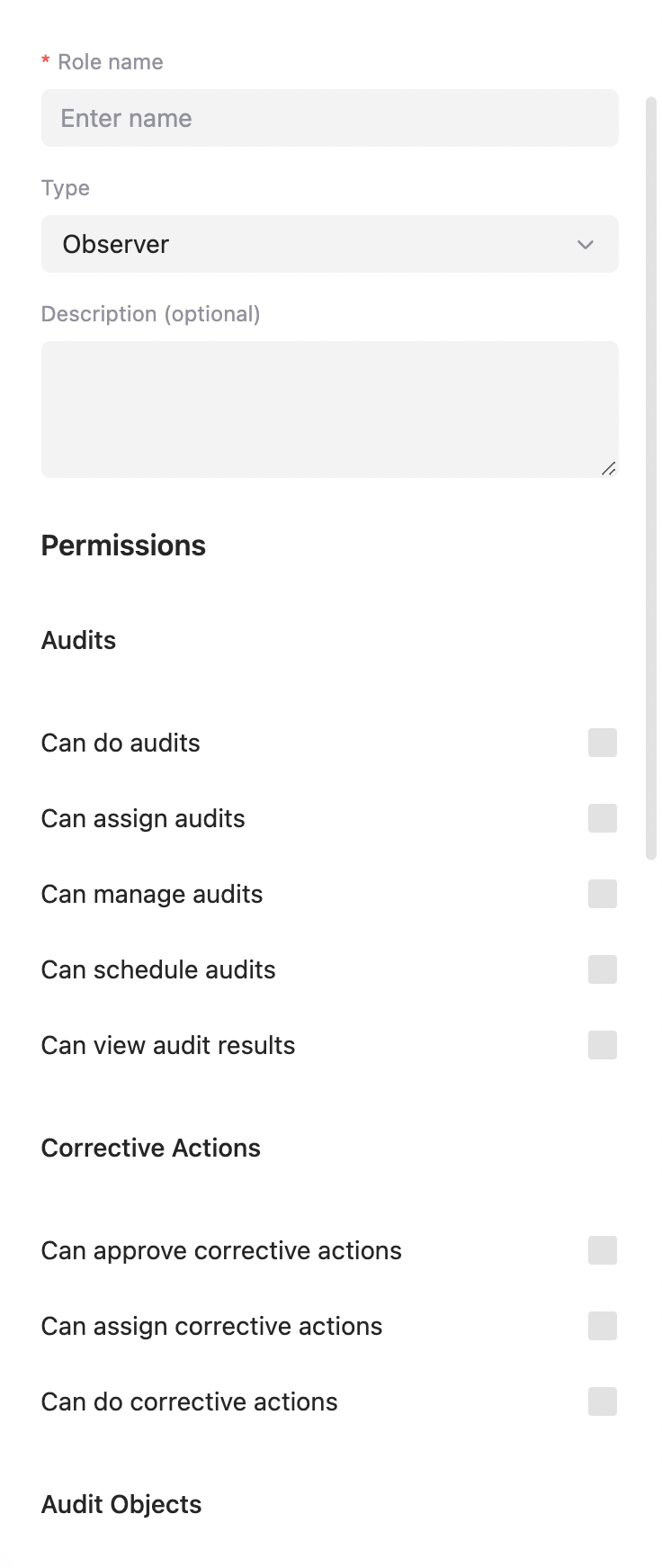Tick Can approve corrective actions checkbox
Image resolution: width=662 pixels, height=1568 pixels.
click(603, 1250)
